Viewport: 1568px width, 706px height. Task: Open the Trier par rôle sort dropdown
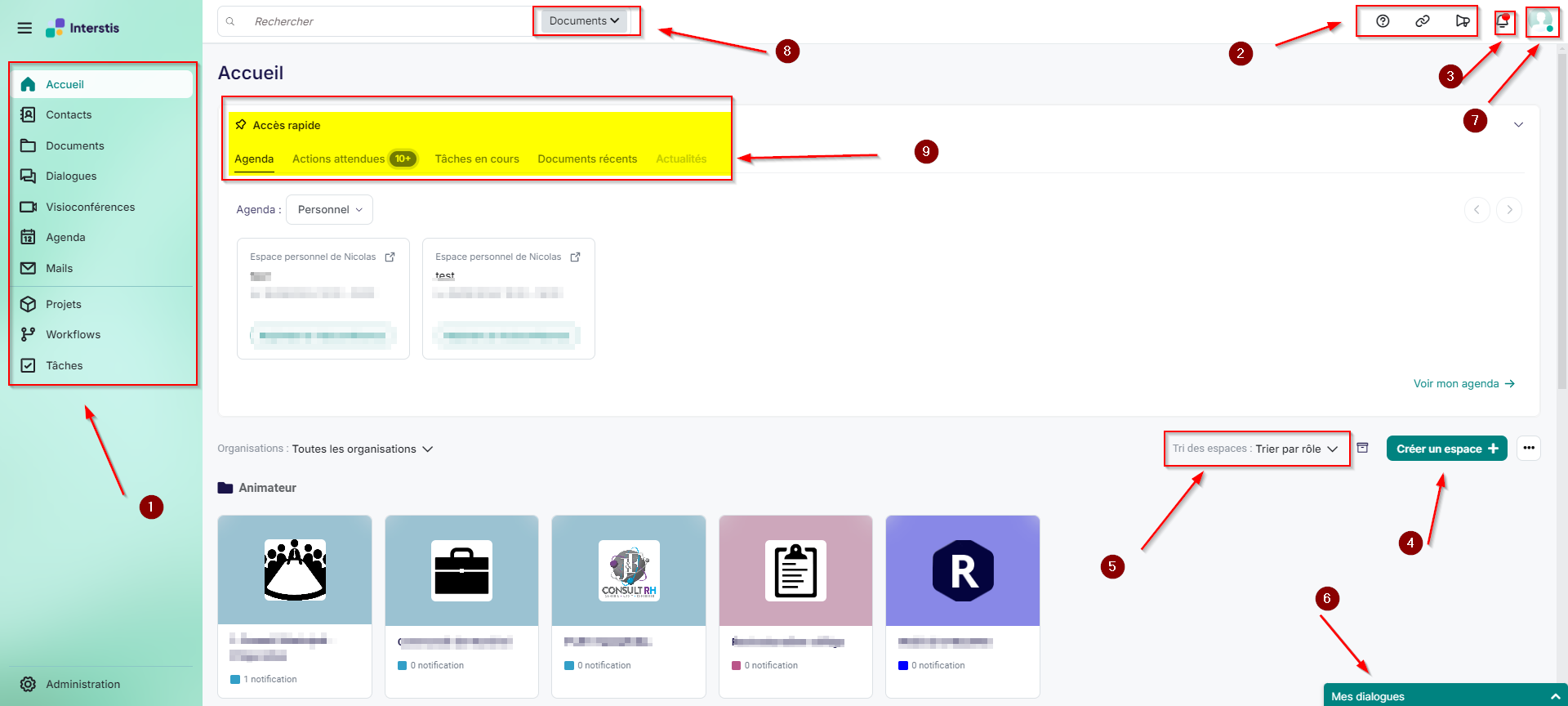click(x=1295, y=449)
